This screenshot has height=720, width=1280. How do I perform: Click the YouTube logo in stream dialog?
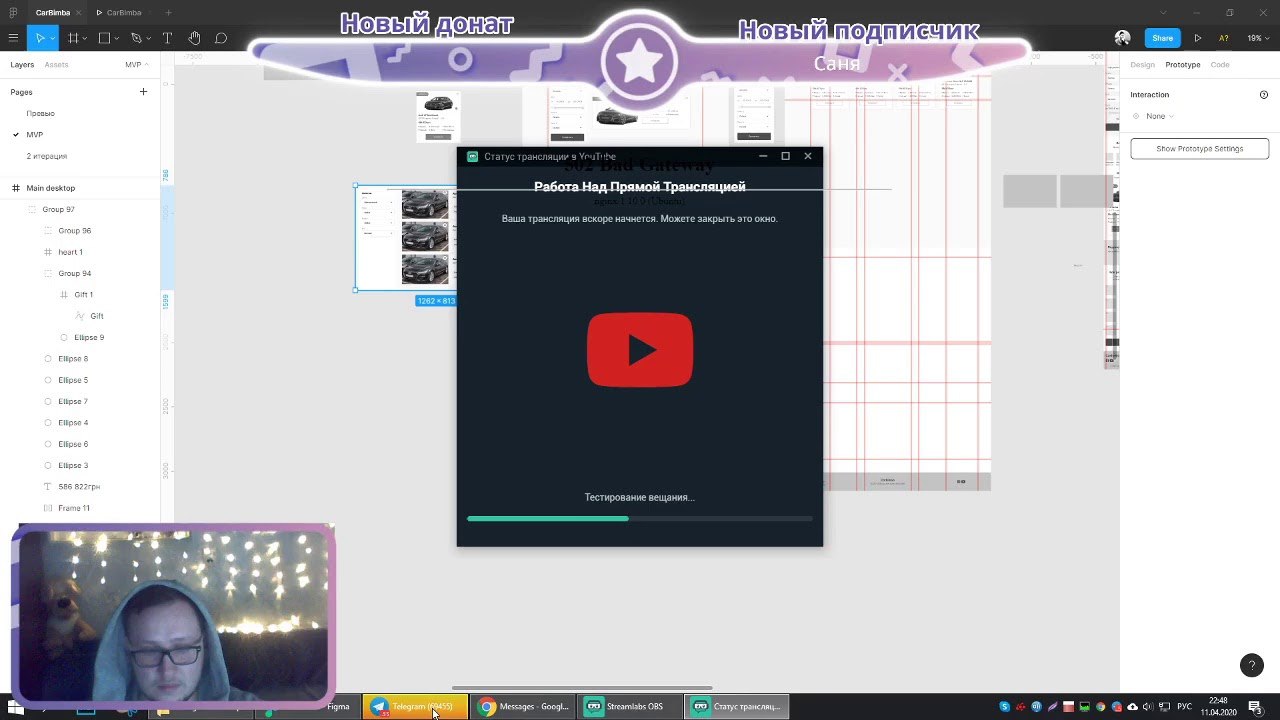click(x=640, y=349)
